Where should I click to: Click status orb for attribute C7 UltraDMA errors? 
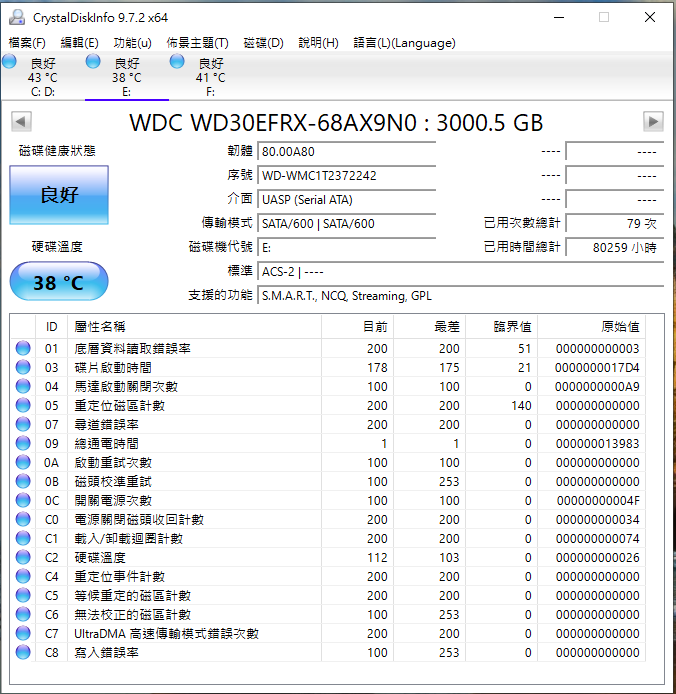23,633
